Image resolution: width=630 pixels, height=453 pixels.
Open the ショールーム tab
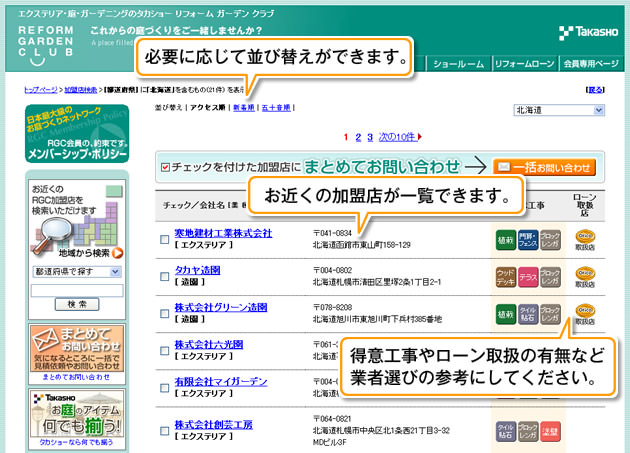[458, 64]
